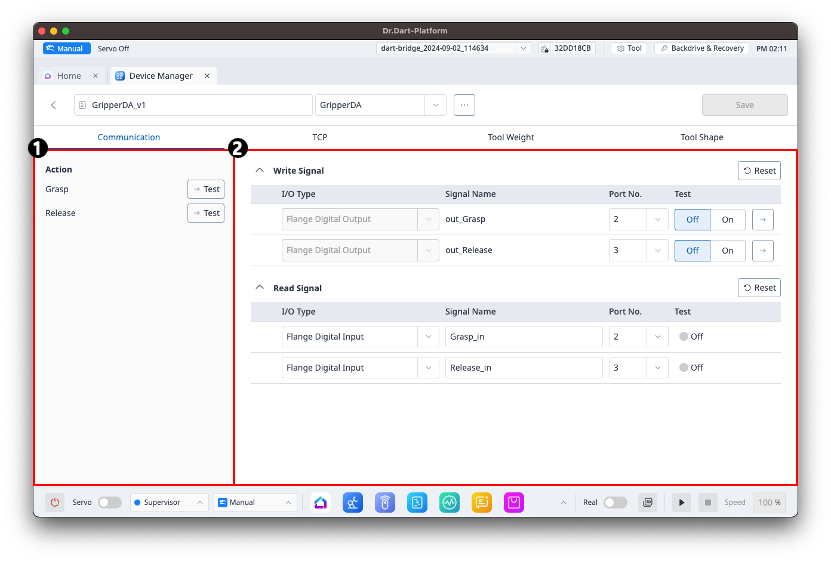Click the home icon in the bottom dock
Screen dimensions: 831x561
click(x=320, y=502)
